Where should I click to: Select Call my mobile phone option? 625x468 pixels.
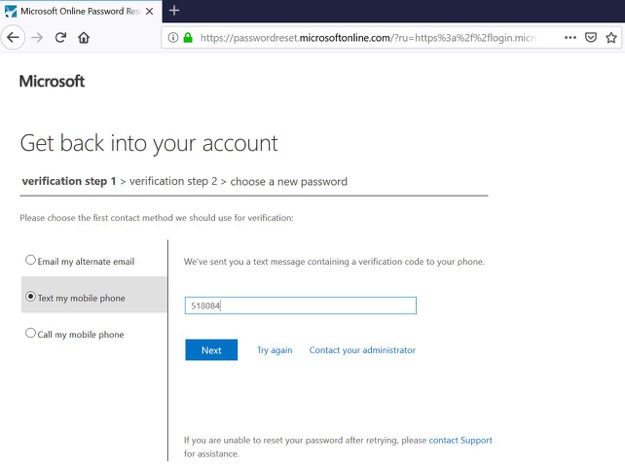(x=75, y=334)
